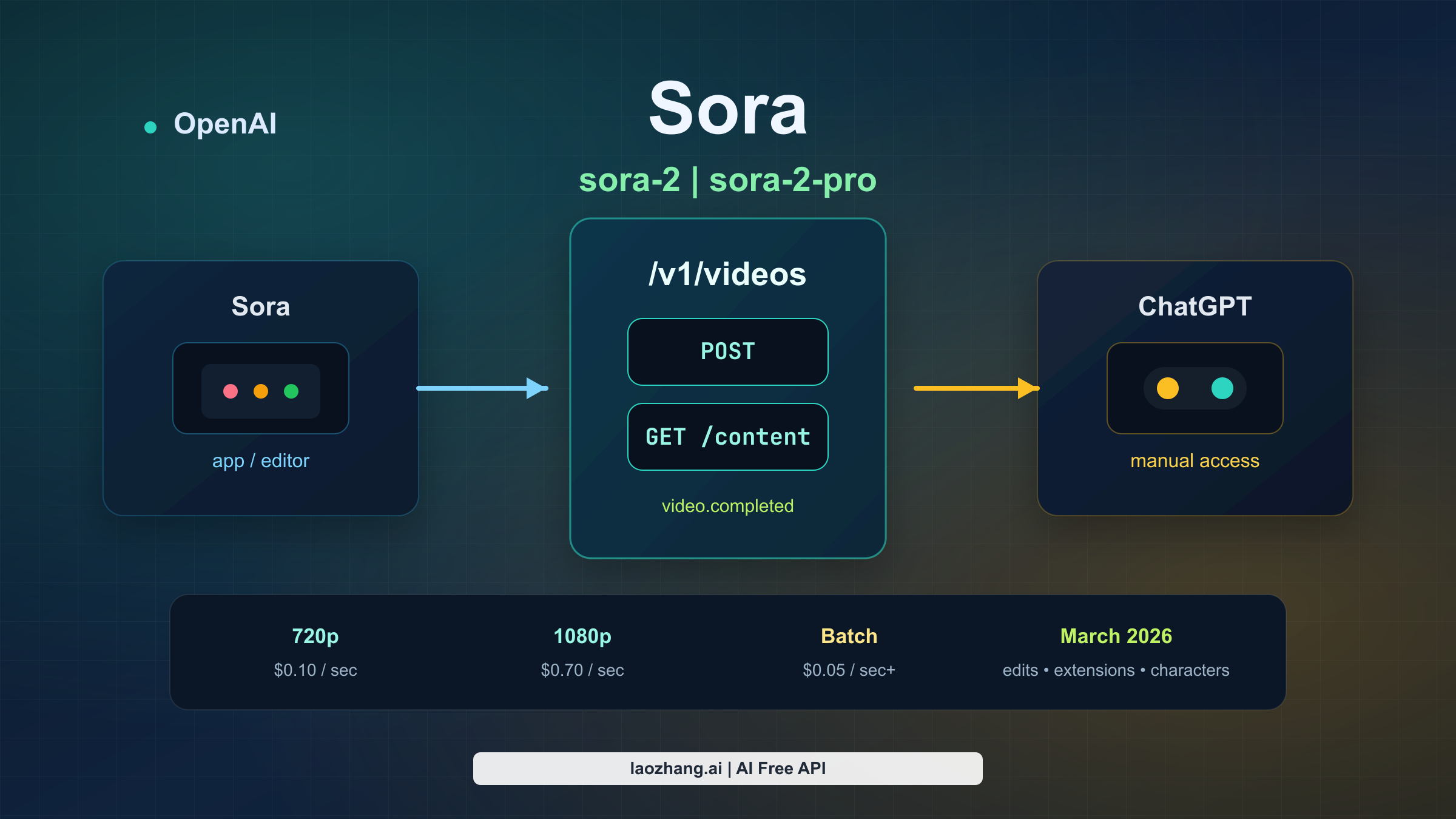Toggle the switch inside the ChatGPT card
The height and width of the screenshot is (819, 1456).
coord(1195,388)
